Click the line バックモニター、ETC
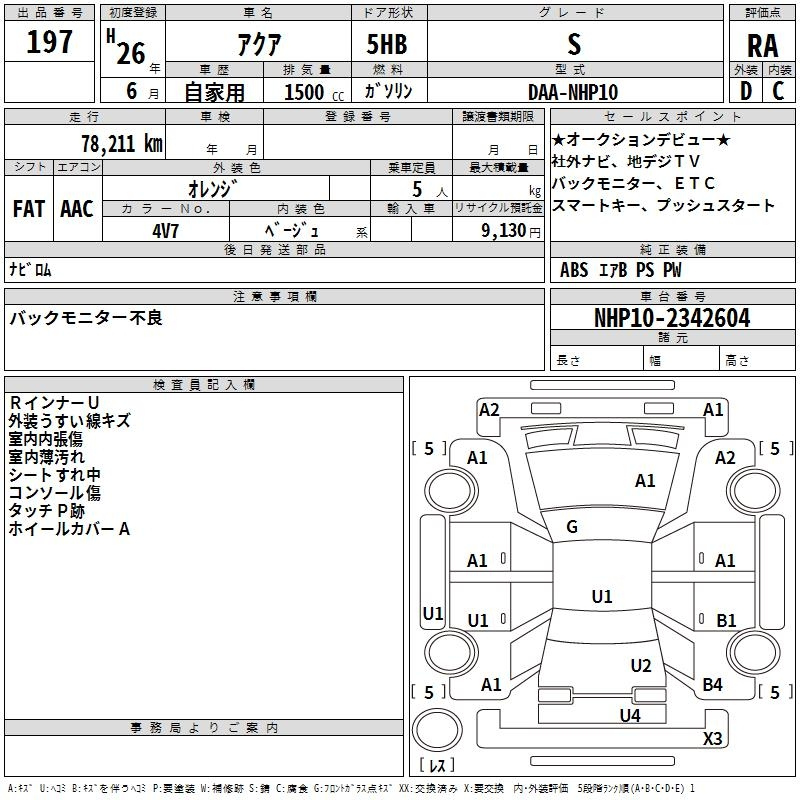Screen dimensions: 800x800 pos(633,183)
